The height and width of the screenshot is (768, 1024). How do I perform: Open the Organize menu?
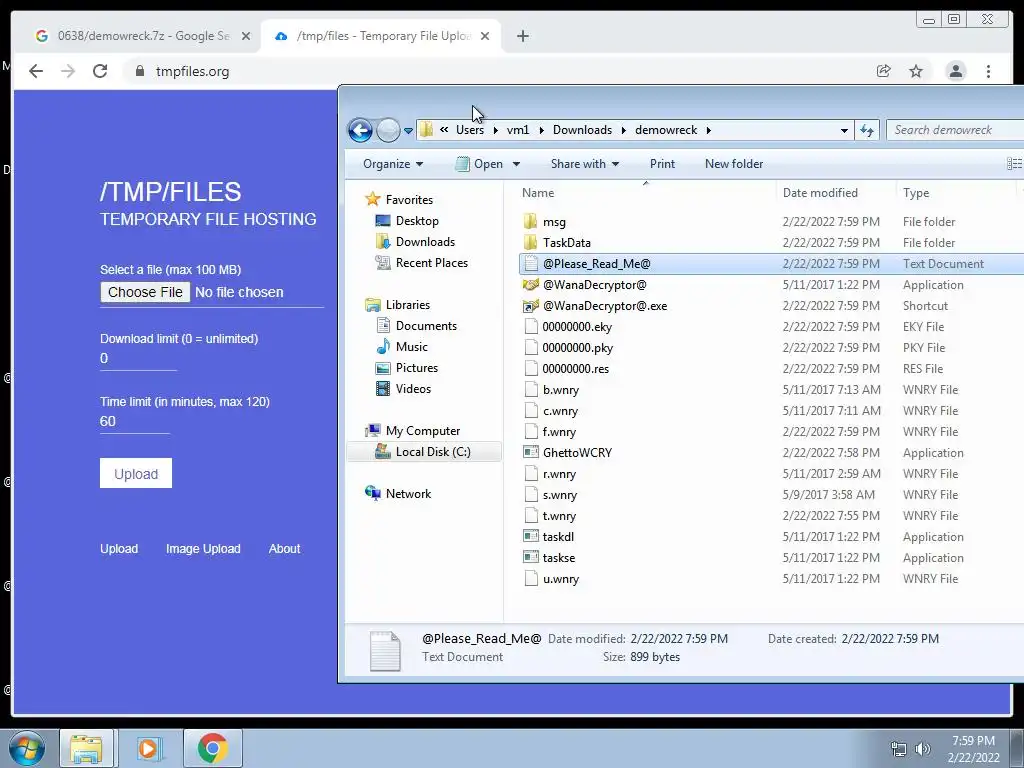click(x=392, y=164)
